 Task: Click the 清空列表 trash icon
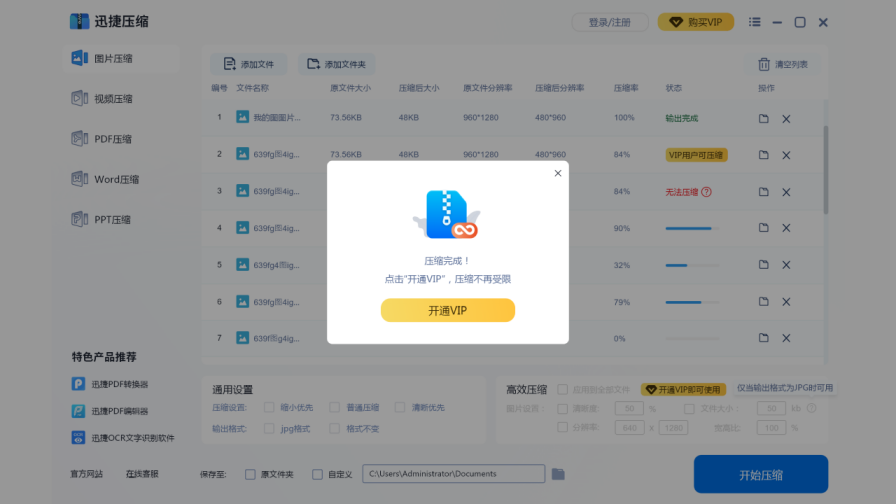[764, 64]
